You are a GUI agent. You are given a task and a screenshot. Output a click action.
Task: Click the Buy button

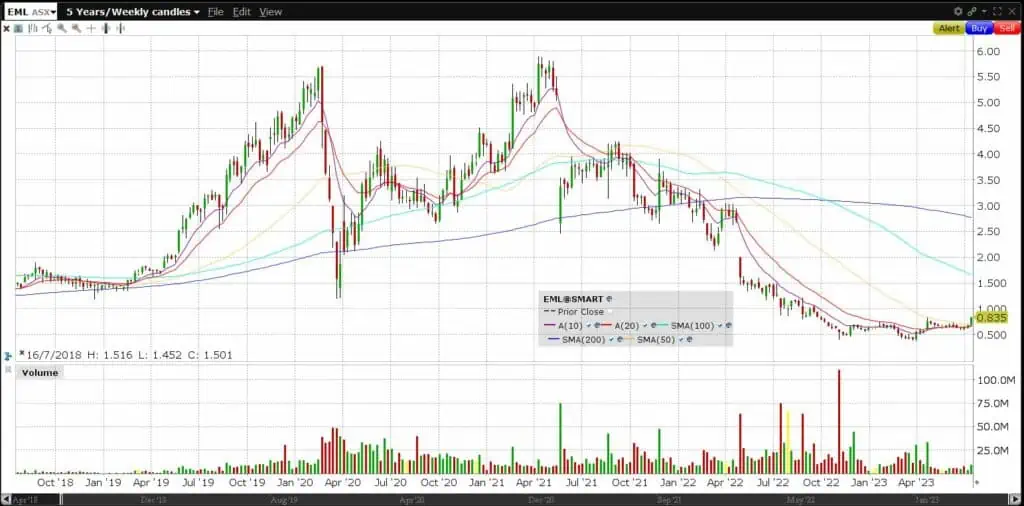(979, 29)
